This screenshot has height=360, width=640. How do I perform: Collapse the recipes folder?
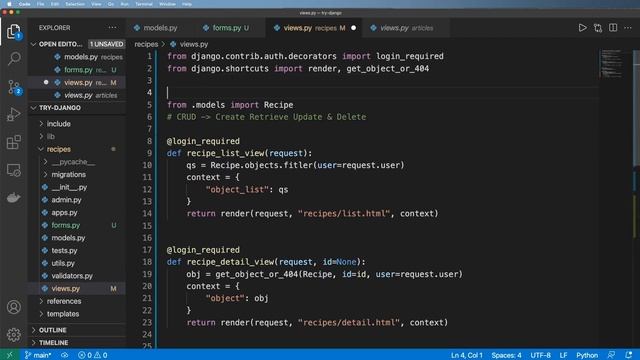coord(58,149)
